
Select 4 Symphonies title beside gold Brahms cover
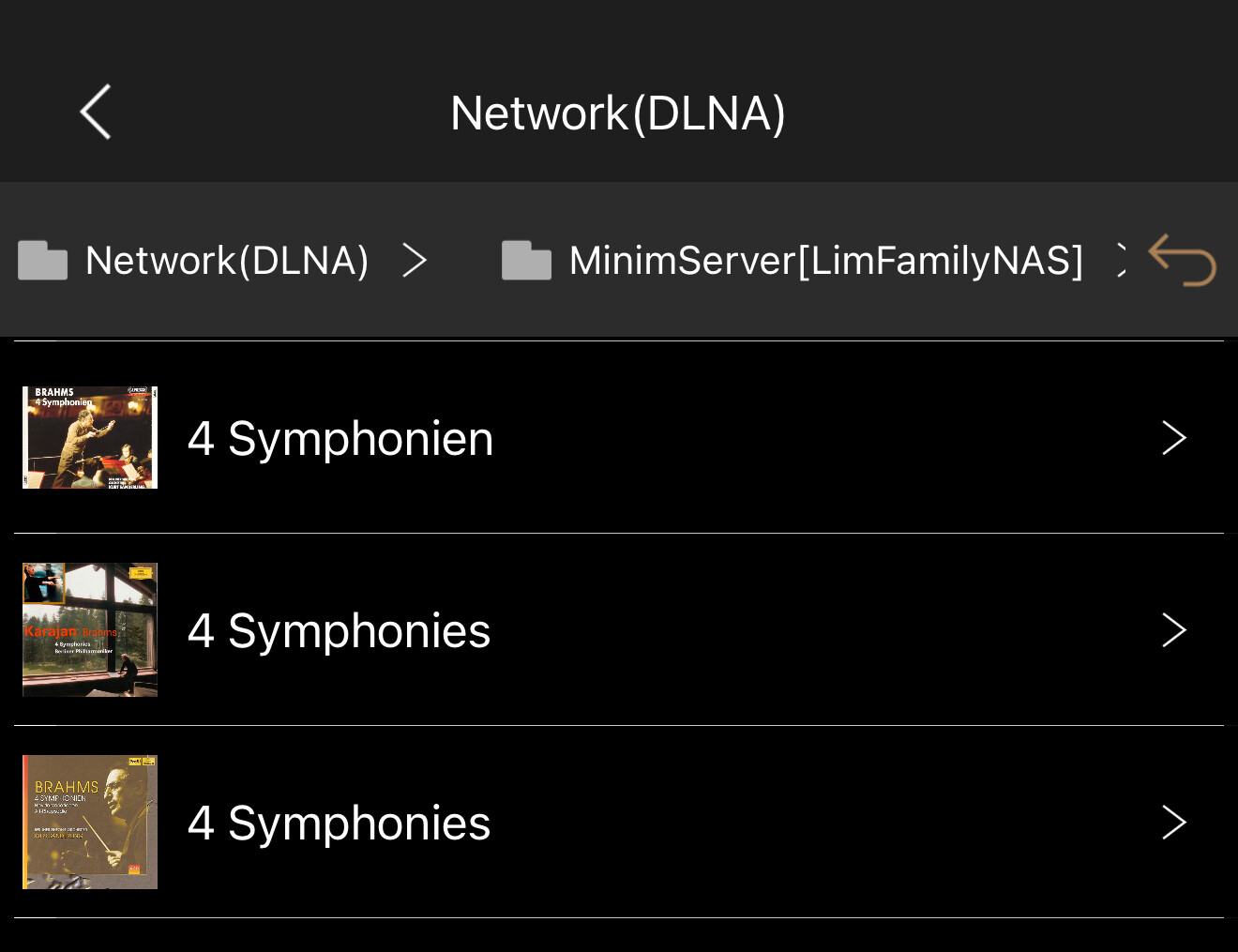pyautogui.click(x=340, y=823)
